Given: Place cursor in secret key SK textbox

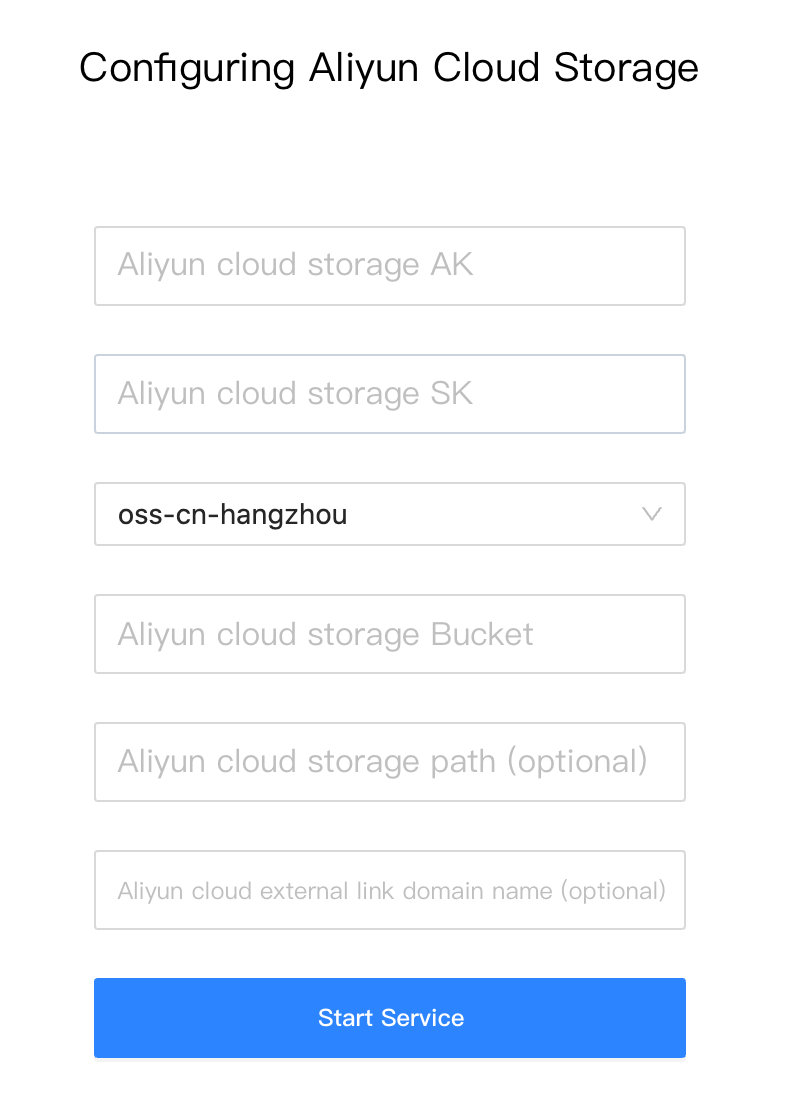Looking at the screenshot, I should 389,394.
